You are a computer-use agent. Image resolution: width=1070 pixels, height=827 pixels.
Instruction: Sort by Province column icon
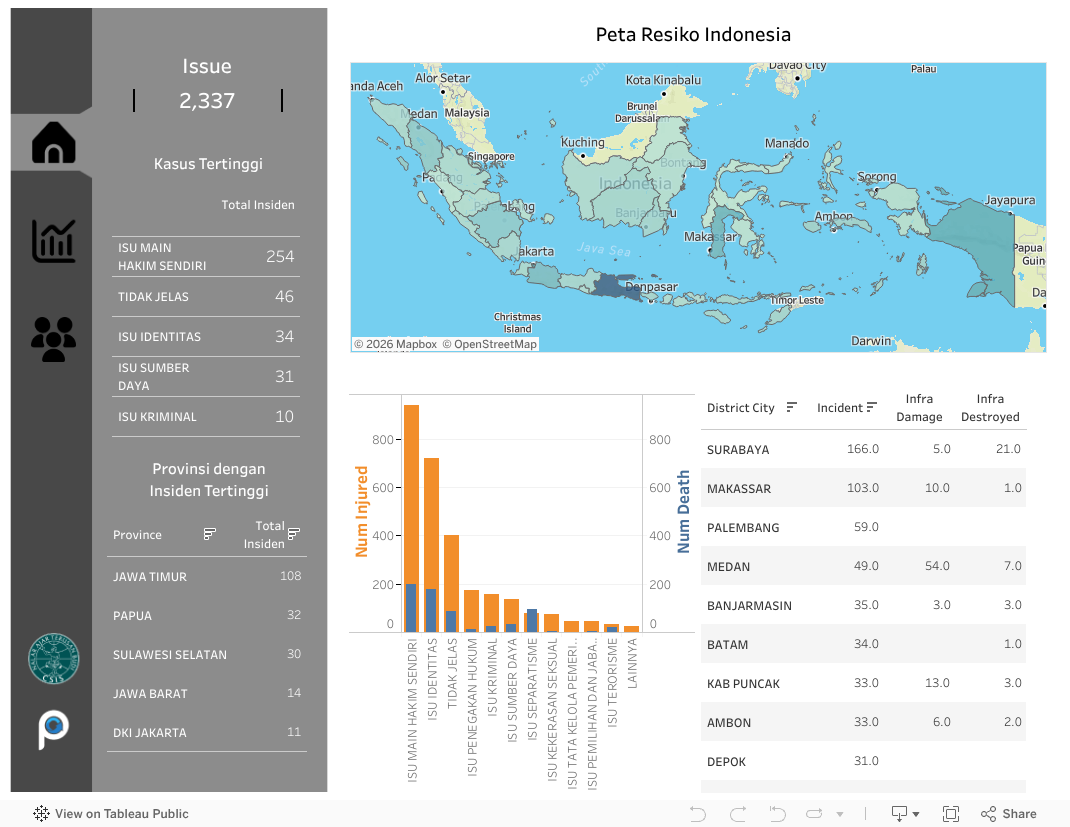pyautogui.click(x=209, y=534)
